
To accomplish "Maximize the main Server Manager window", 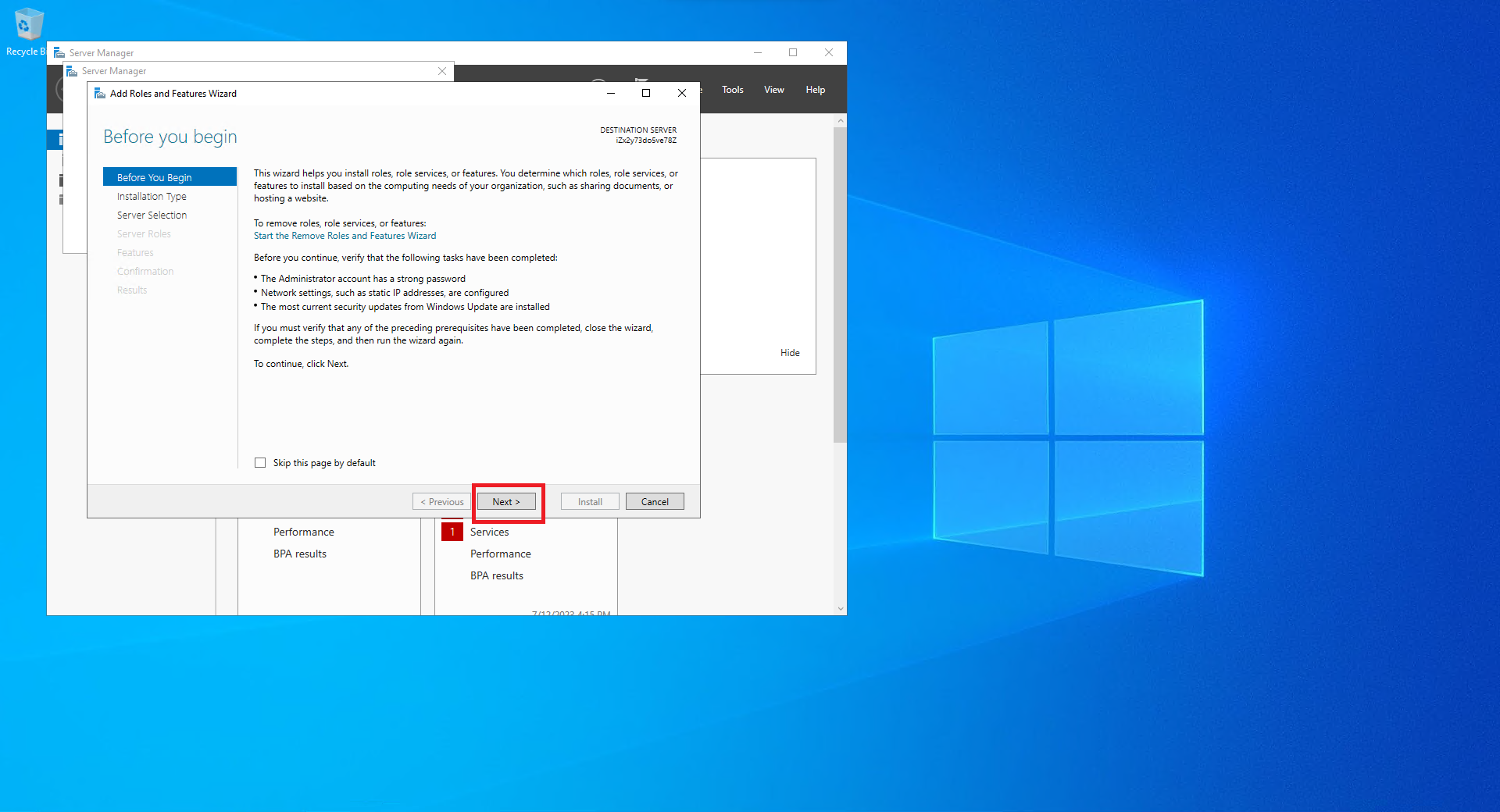I will (x=793, y=52).
